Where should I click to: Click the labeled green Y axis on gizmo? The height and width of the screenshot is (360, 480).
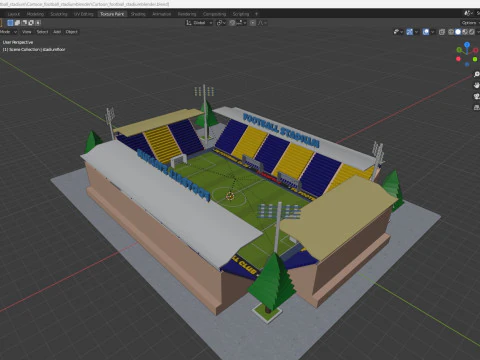459,50
